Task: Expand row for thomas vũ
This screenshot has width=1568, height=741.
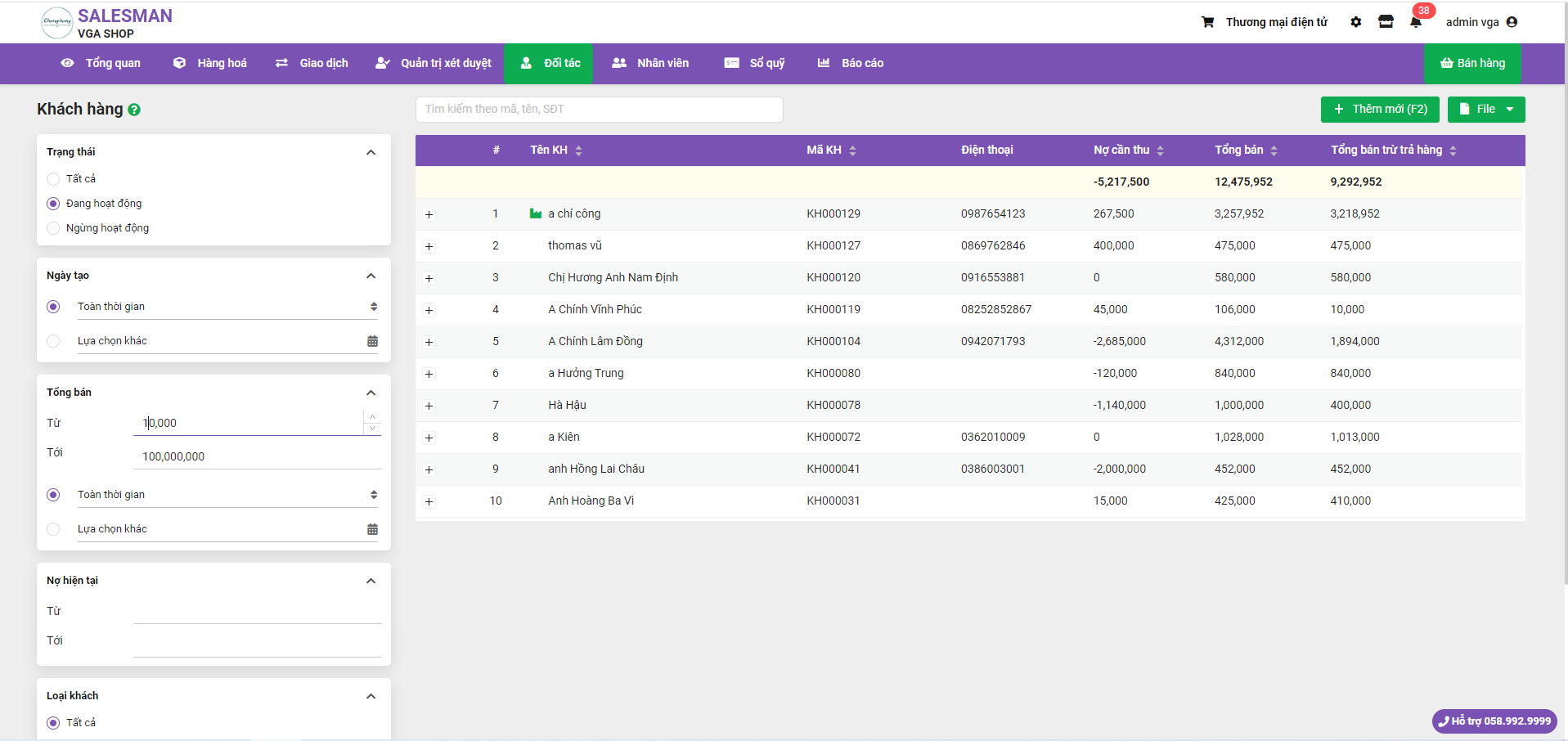Action: (429, 246)
